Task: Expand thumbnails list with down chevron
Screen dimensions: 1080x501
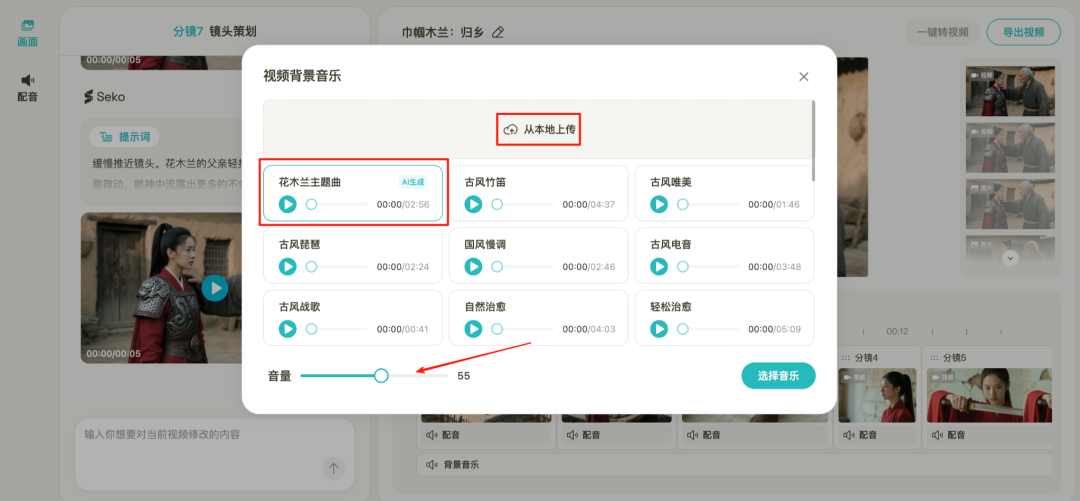Action: pos(1010,258)
